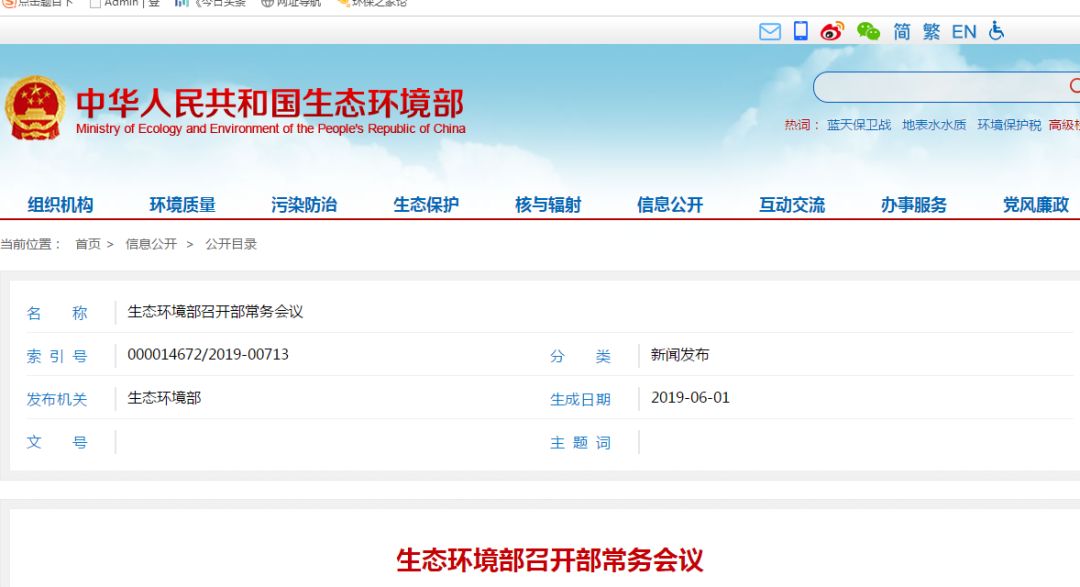Open 核与辐射 navigation menu
The image size is (1080, 587).
tap(548, 205)
